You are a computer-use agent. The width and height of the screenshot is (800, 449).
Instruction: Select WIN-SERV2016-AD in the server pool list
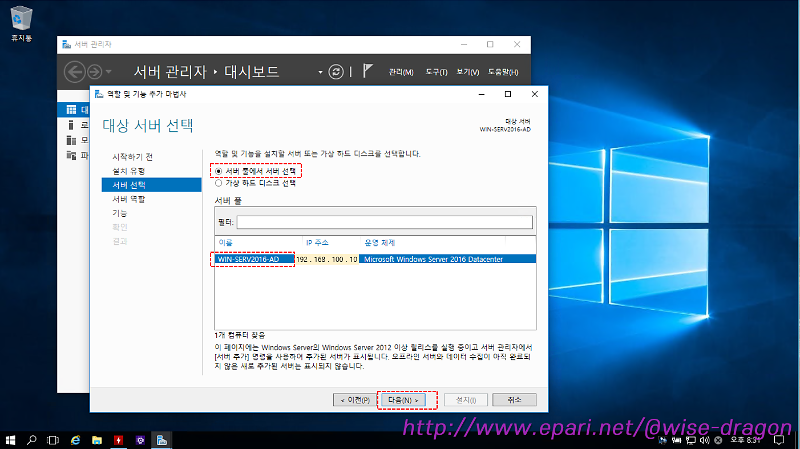coord(248,259)
